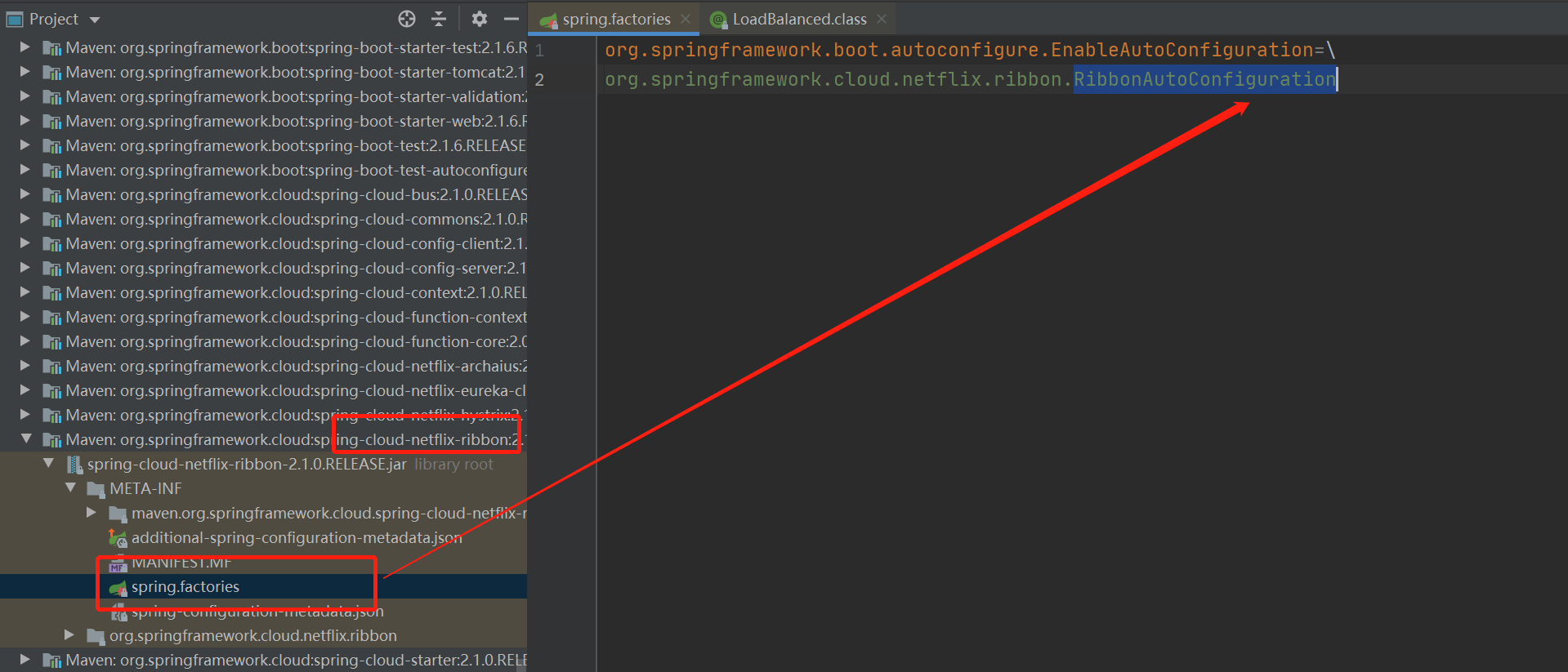Select the spring.factories file in tree
This screenshot has height=672, width=1568.
click(263, 586)
